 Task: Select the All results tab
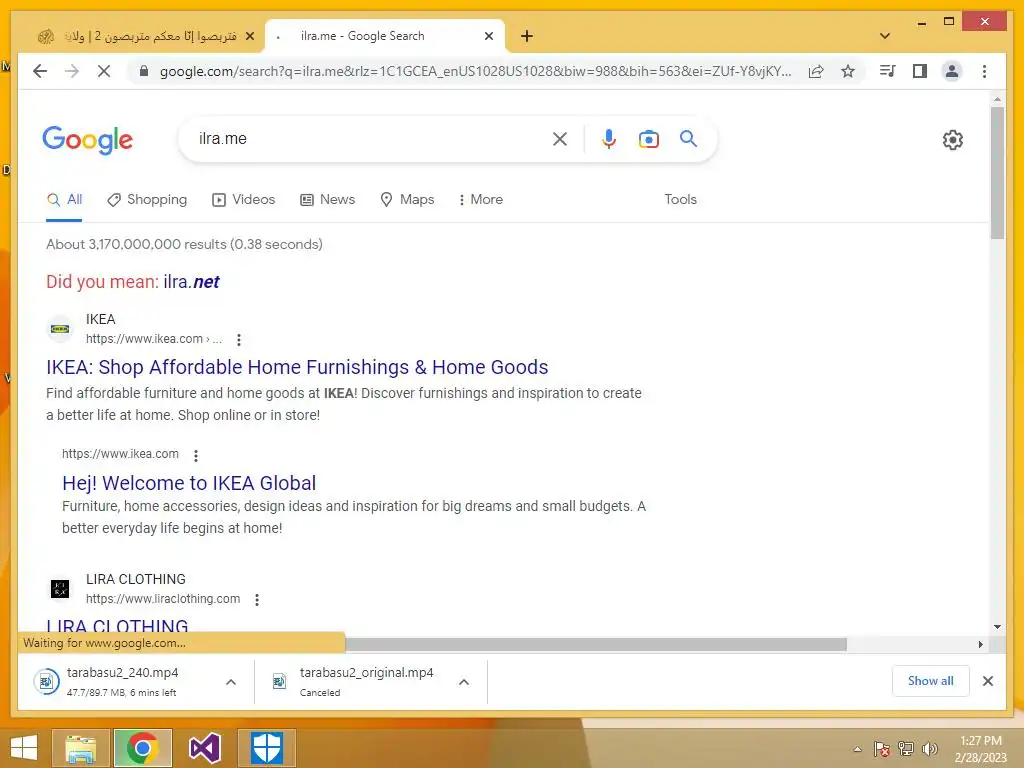tap(64, 200)
